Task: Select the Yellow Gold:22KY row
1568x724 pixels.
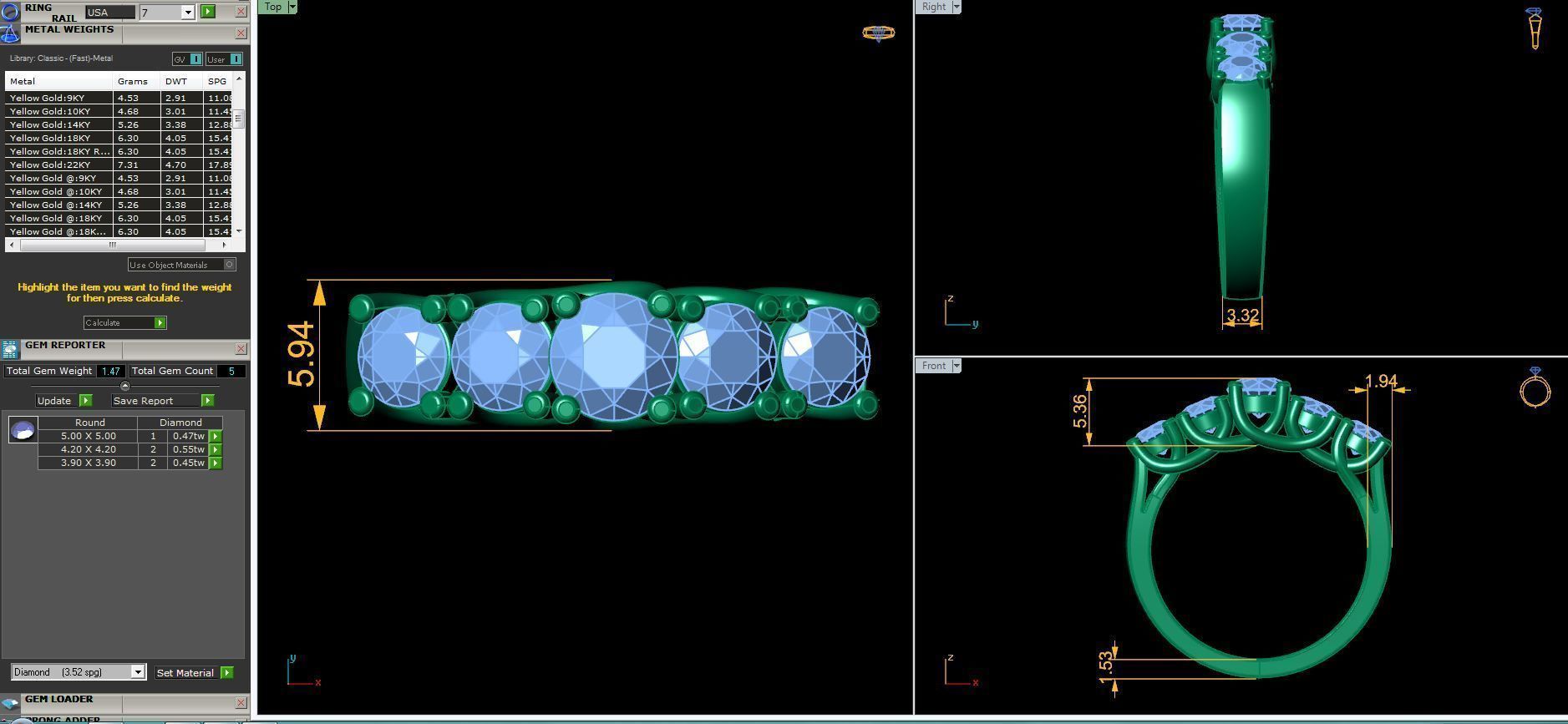Action: [x=119, y=165]
